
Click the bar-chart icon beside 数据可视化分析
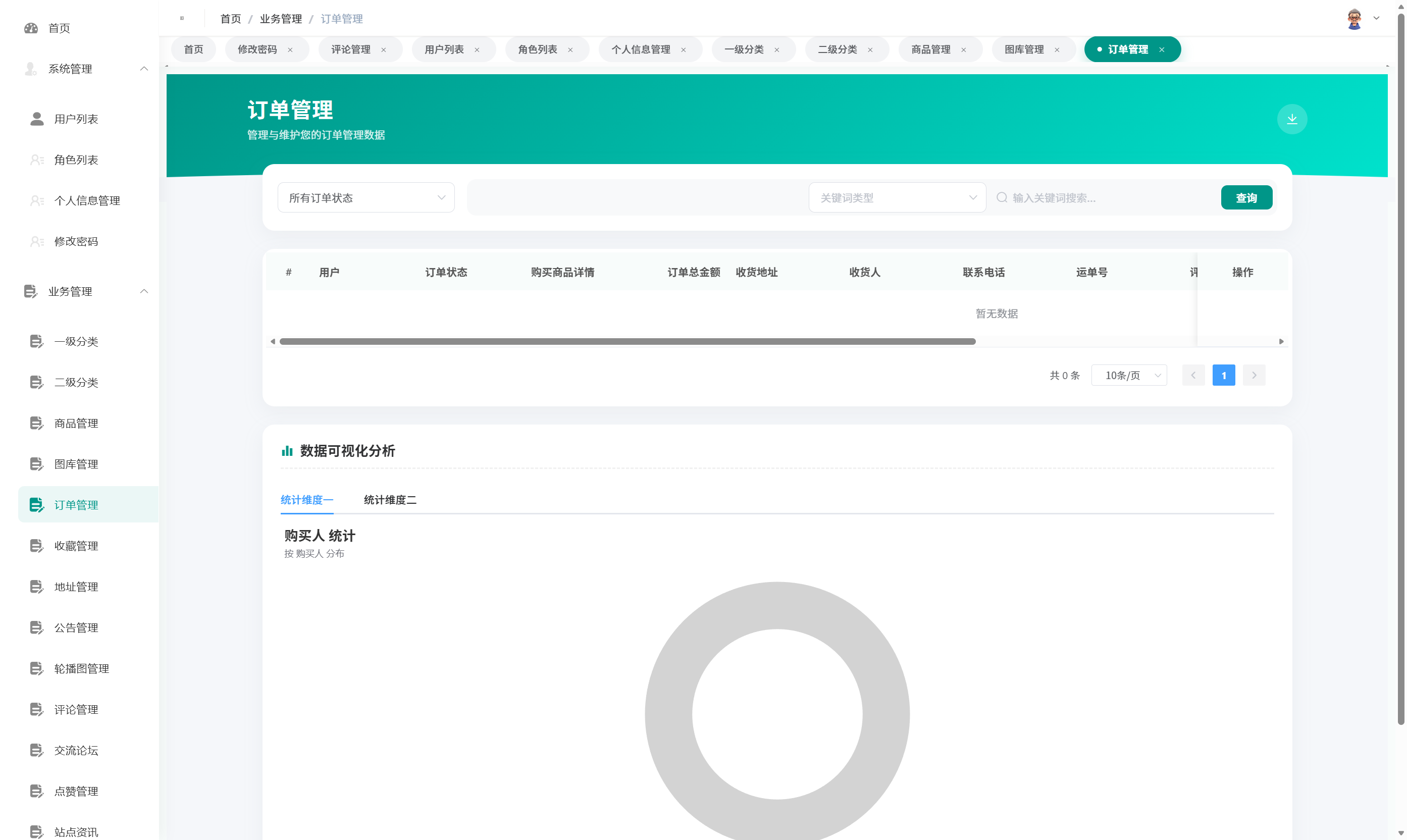point(287,451)
